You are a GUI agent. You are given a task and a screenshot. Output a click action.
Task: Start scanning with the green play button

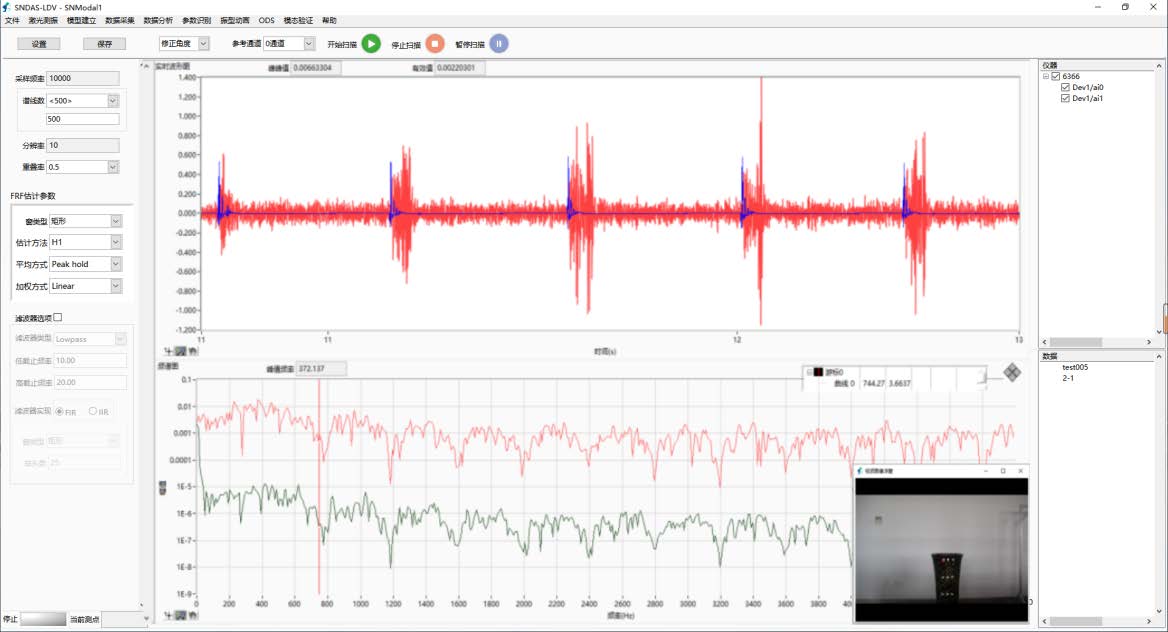coord(371,44)
